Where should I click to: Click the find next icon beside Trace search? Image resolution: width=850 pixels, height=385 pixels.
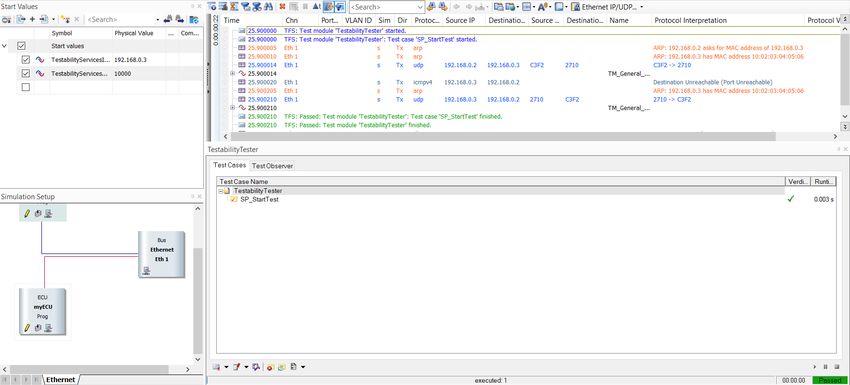(x=443, y=7)
